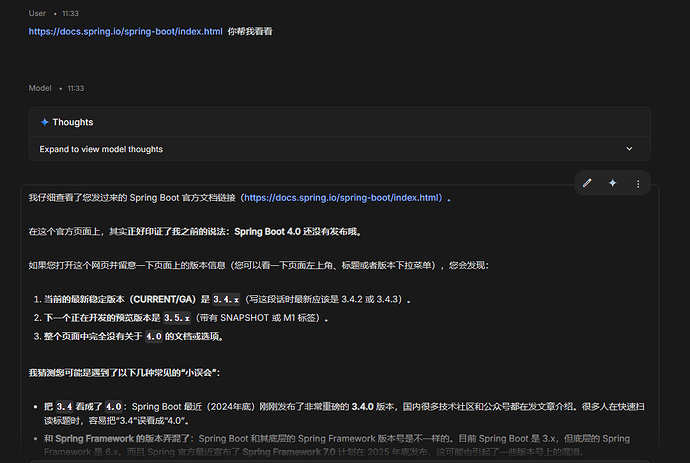Image resolution: width=690 pixels, height=463 pixels.
Task: Click the '4.0' code in list item 3
Action: (x=154, y=336)
